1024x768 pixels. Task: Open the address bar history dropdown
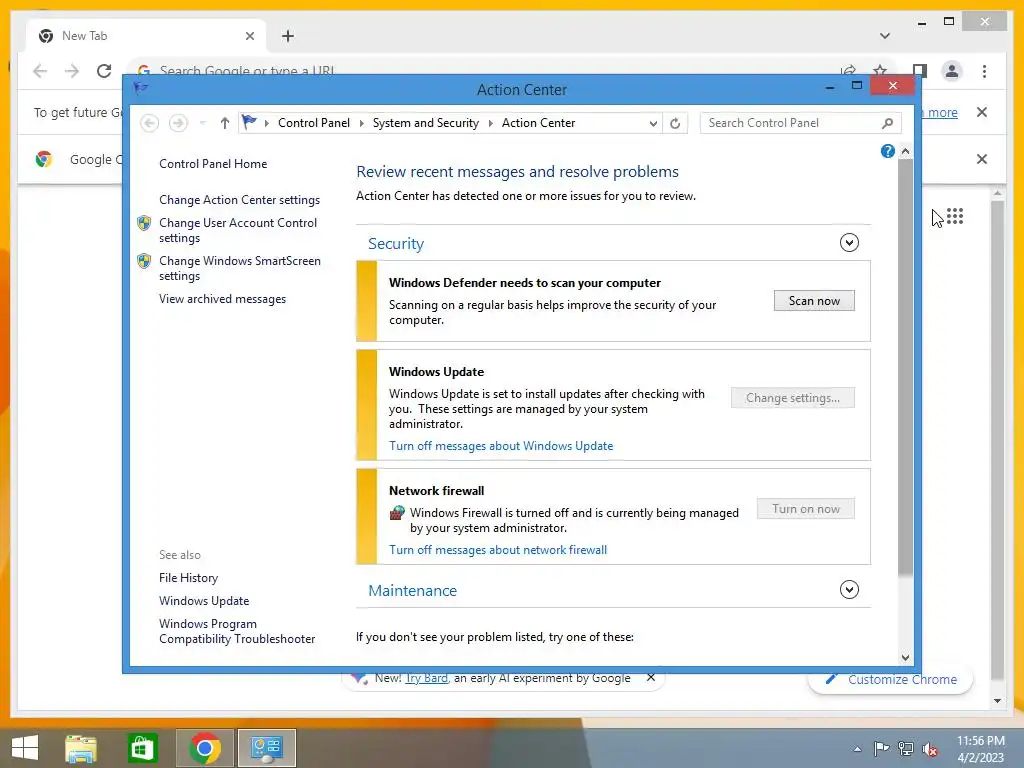(652, 123)
